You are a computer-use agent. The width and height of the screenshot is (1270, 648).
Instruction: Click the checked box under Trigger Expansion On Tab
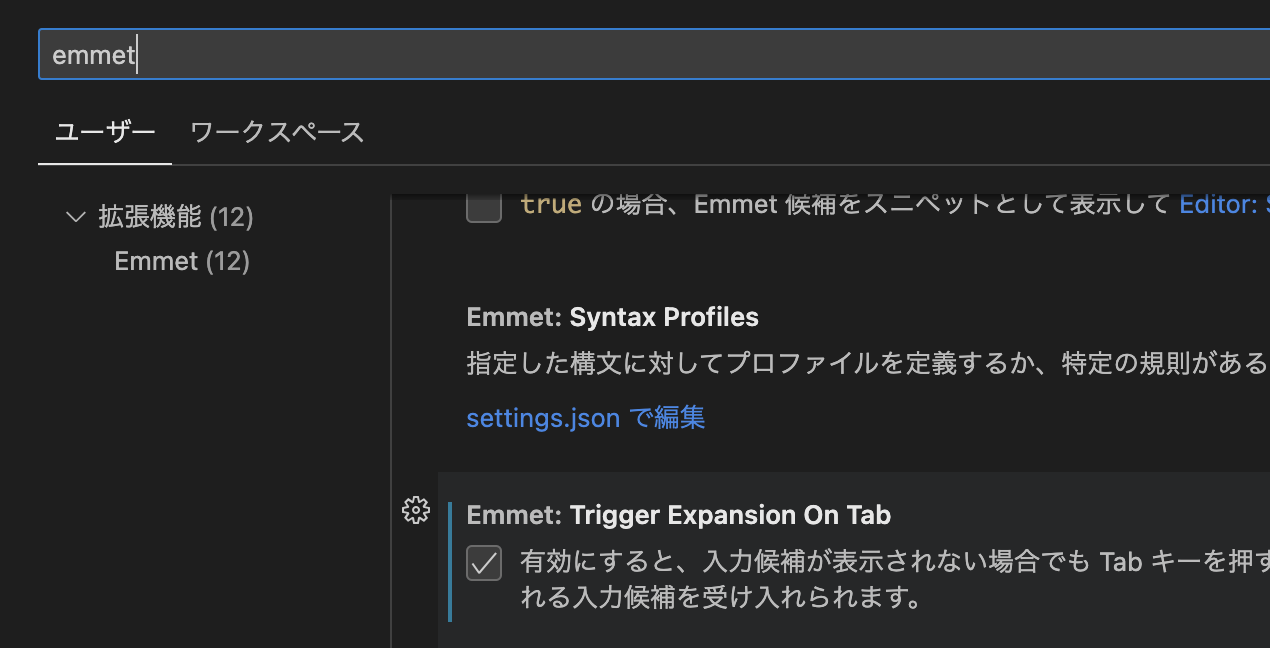484,563
